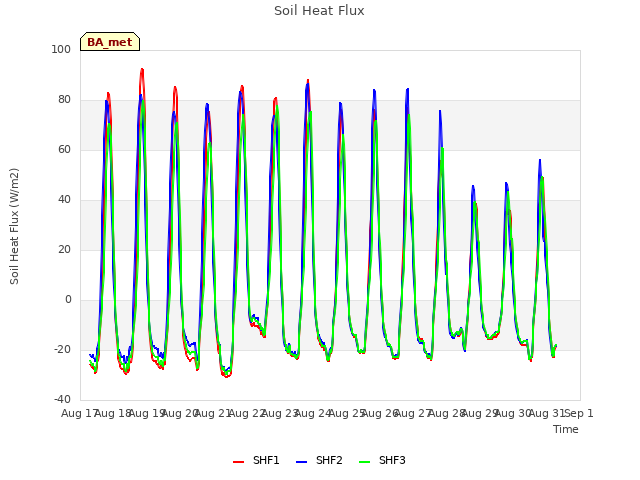The height and width of the screenshot is (480, 640).
Task: Click the highest red SHF1 peak on Aug 18
Action: point(142,69)
